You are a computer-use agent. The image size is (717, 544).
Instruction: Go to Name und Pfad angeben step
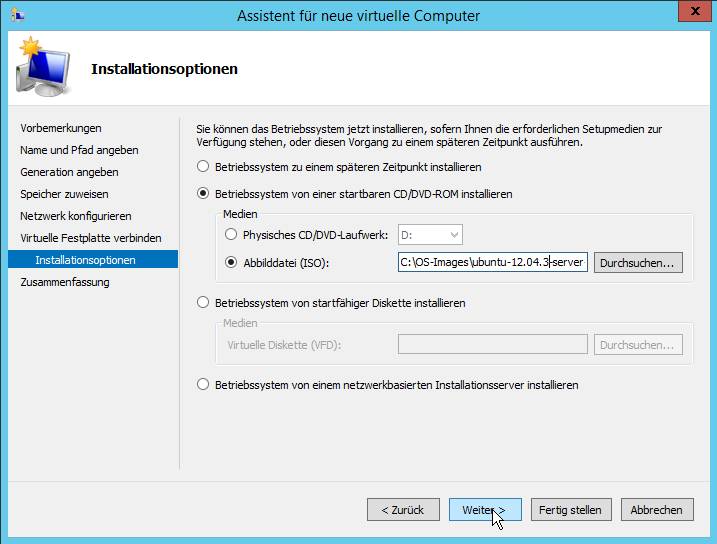[x=79, y=150]
